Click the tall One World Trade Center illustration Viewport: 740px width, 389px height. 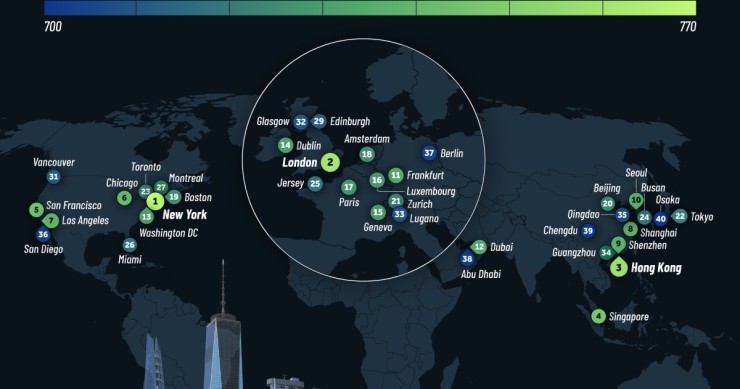[223, 326]
